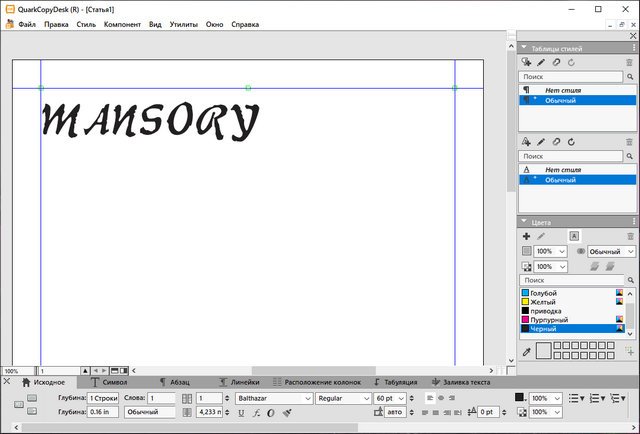
Task: Click the character styles trash icon
Action: tap(629, 142)
